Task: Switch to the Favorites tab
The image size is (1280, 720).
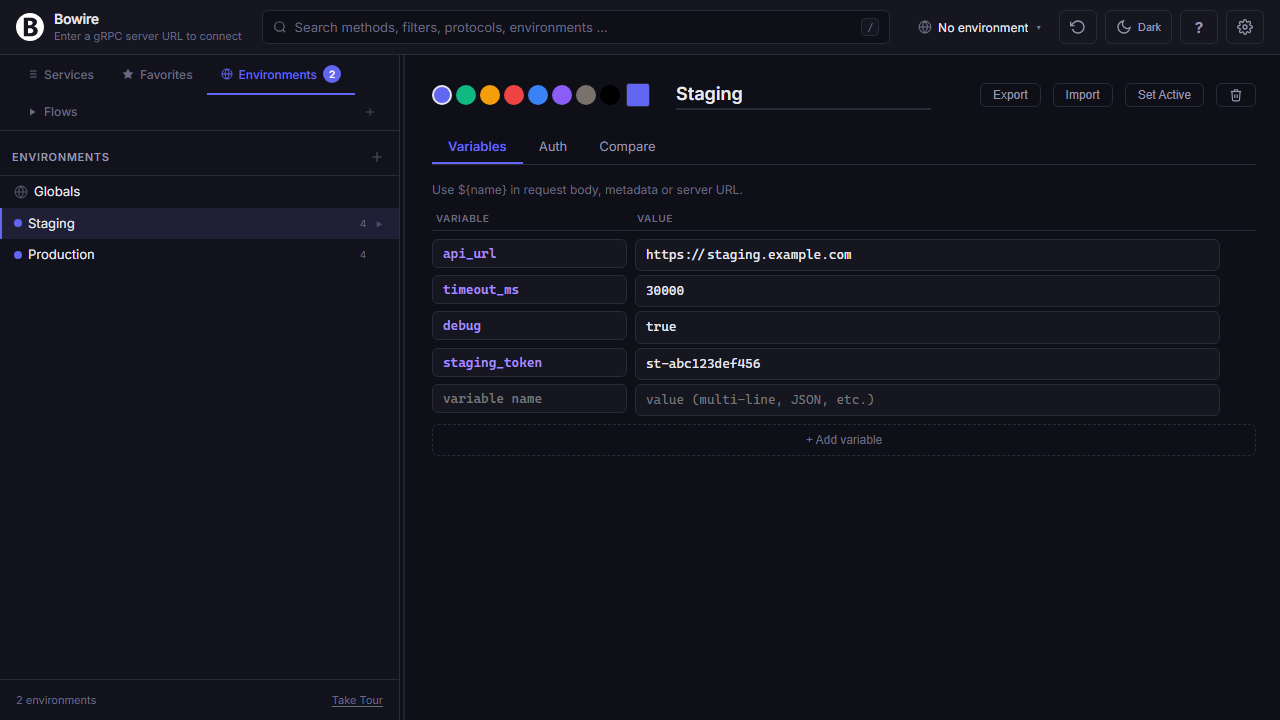Action: [157, 75]
